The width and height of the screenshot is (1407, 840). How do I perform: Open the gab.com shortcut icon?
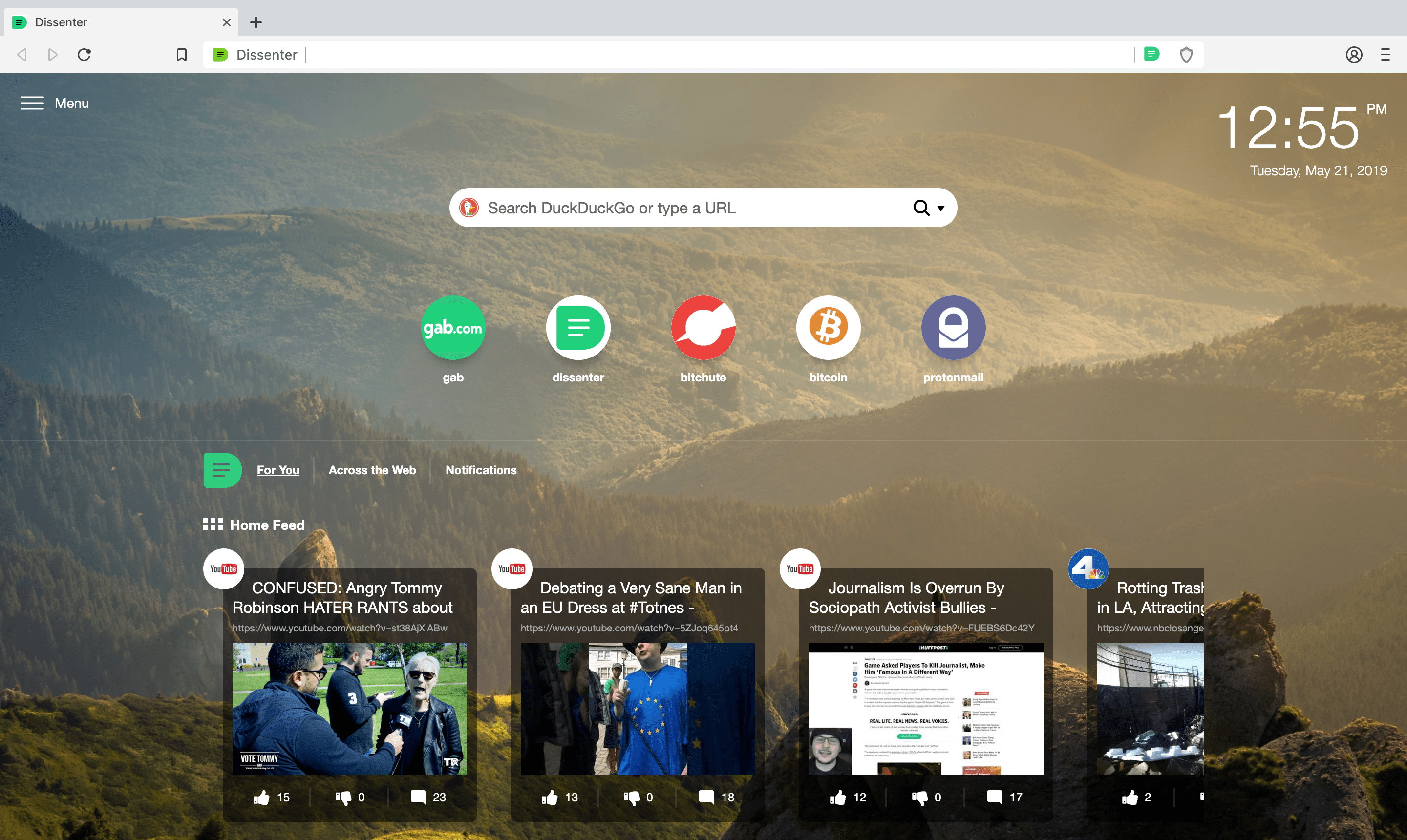pos(453,327)
